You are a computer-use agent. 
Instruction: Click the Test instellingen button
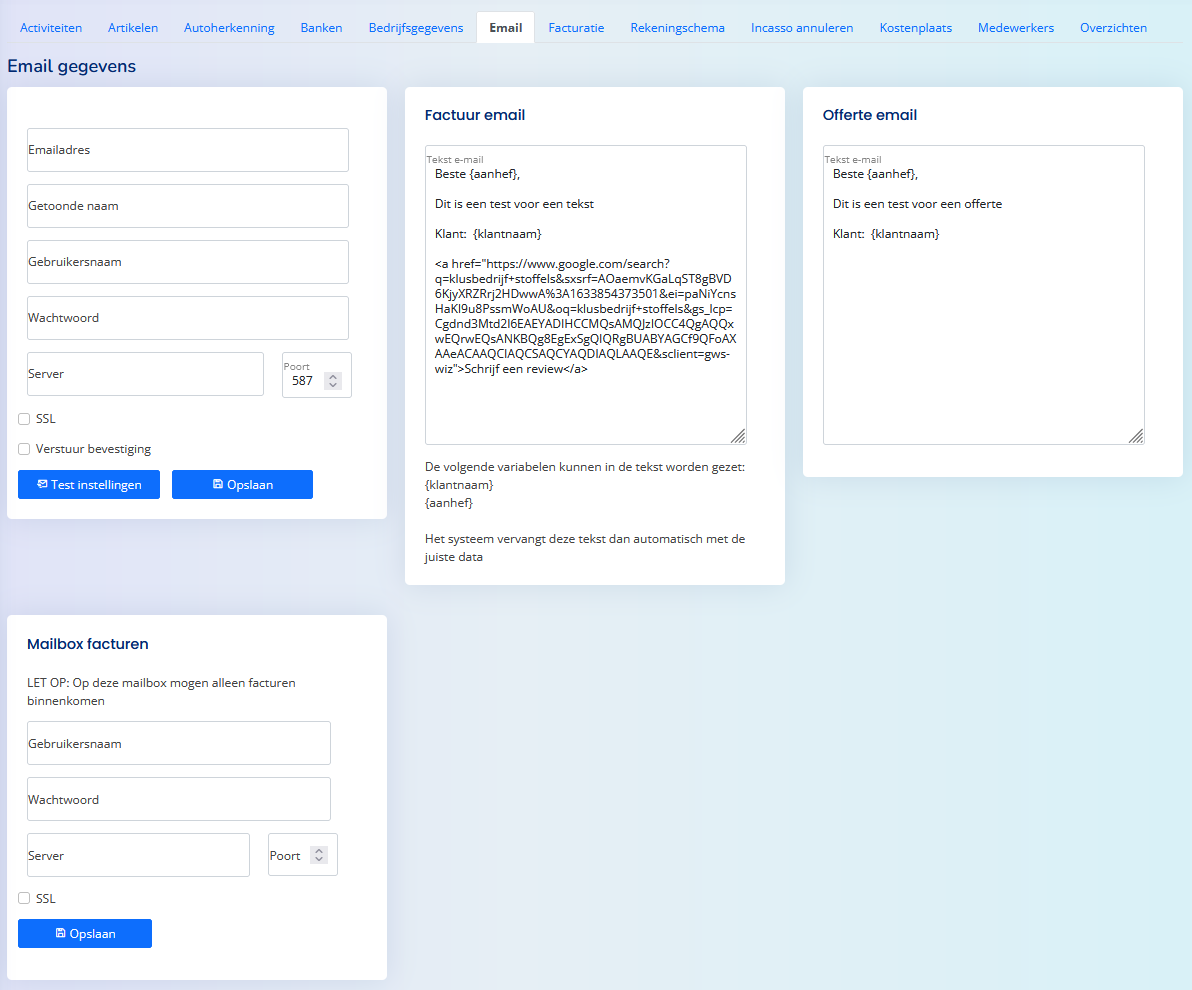tap(89, 484)
